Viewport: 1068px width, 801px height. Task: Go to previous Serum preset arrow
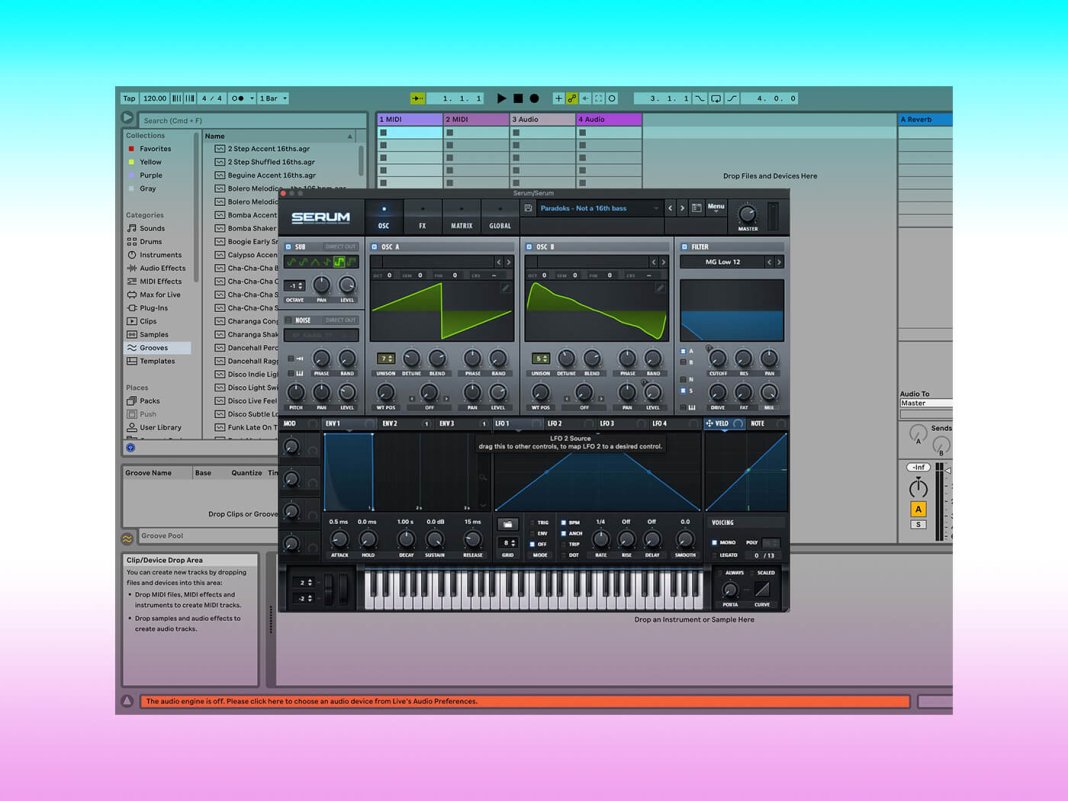pyautogui.click(x=670, y=208)
